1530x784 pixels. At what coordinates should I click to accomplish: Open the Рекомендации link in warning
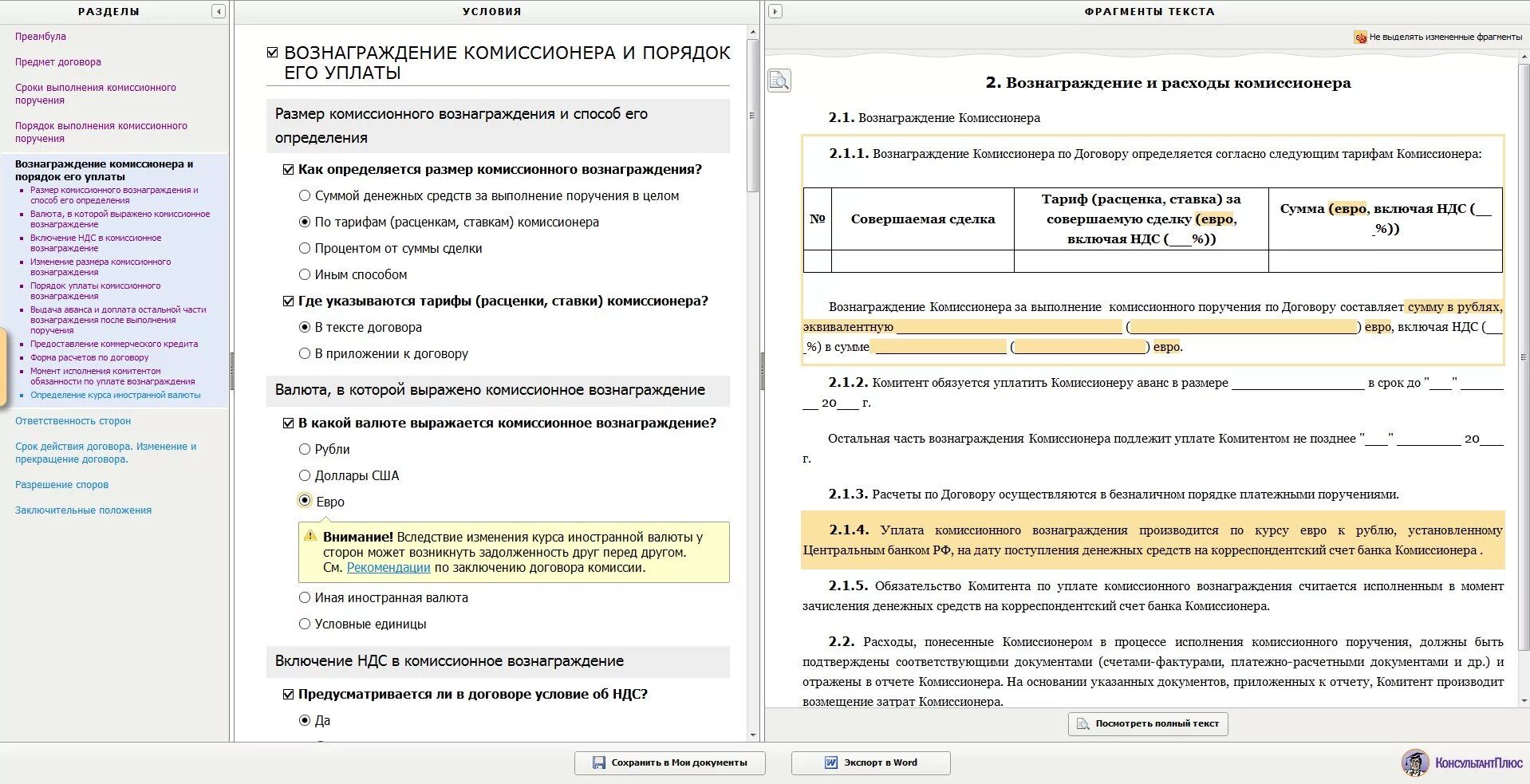pos(388,568)
